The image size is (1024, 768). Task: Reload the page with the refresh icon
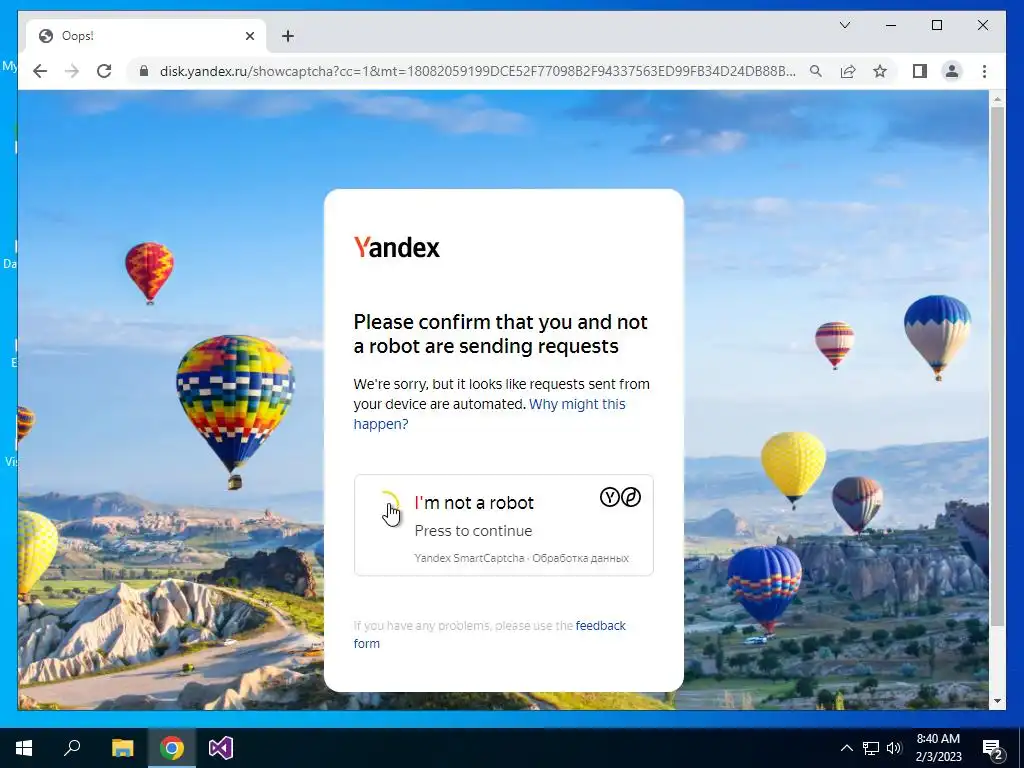104,71
